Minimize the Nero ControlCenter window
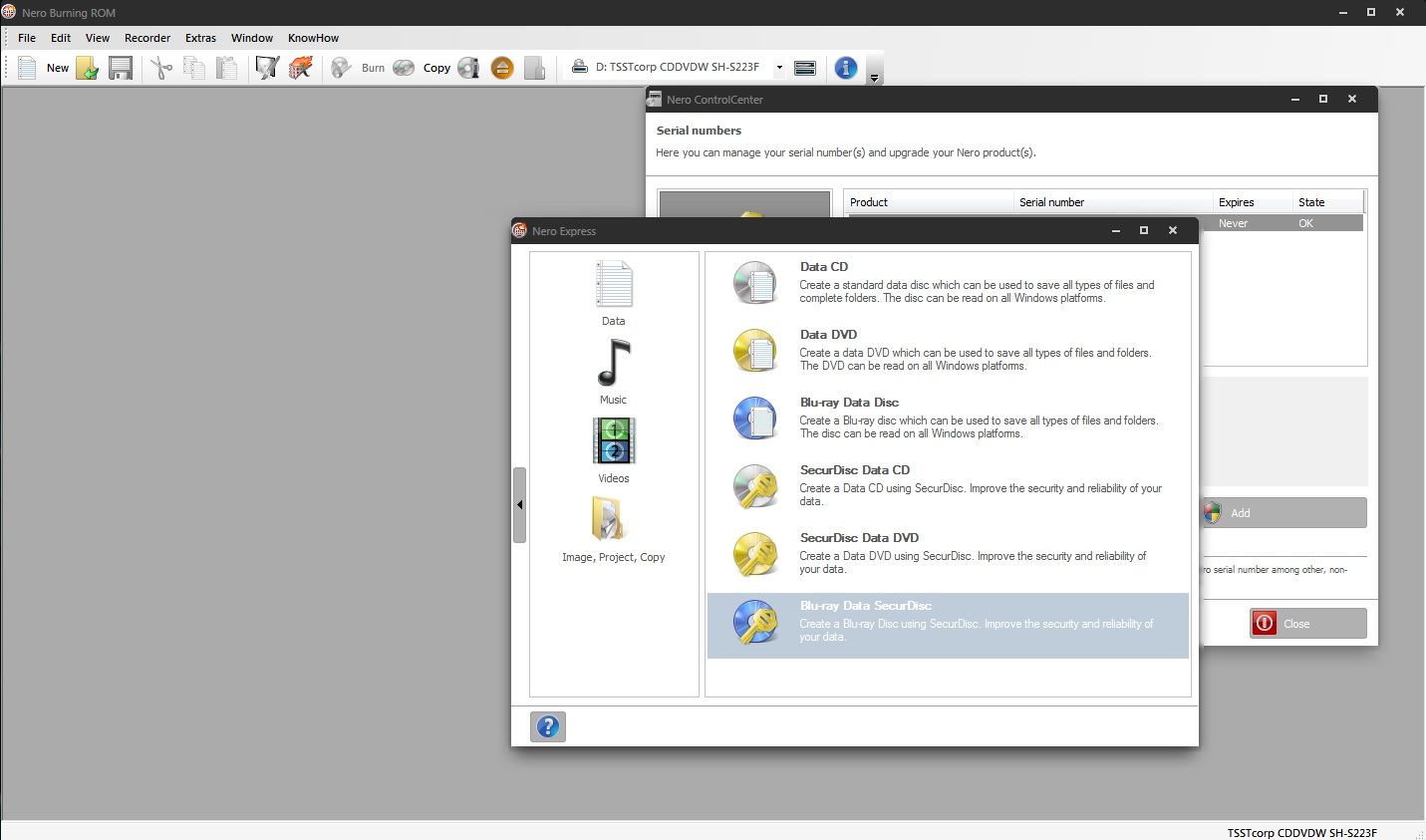Screen dimensions: 1426x840 tap(1295, 99)
